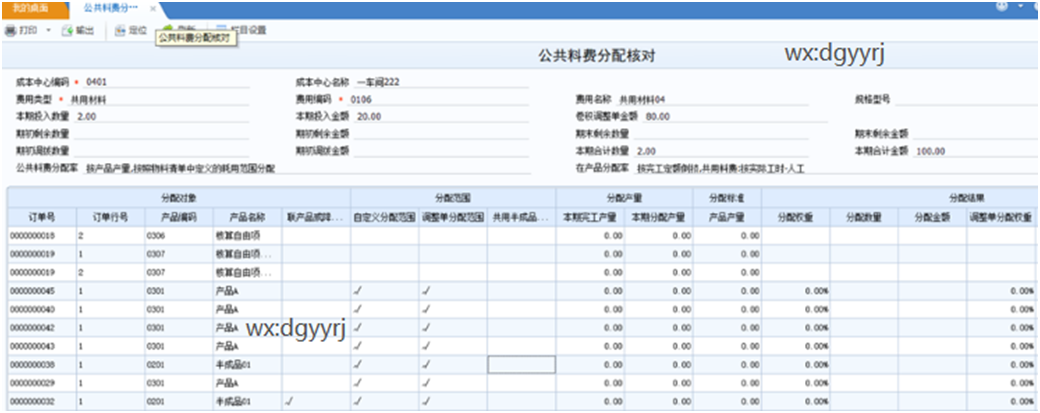Select order number cell 0000000043
Image resolution: width=1040 pixels, height=413 pixels.
41,346
